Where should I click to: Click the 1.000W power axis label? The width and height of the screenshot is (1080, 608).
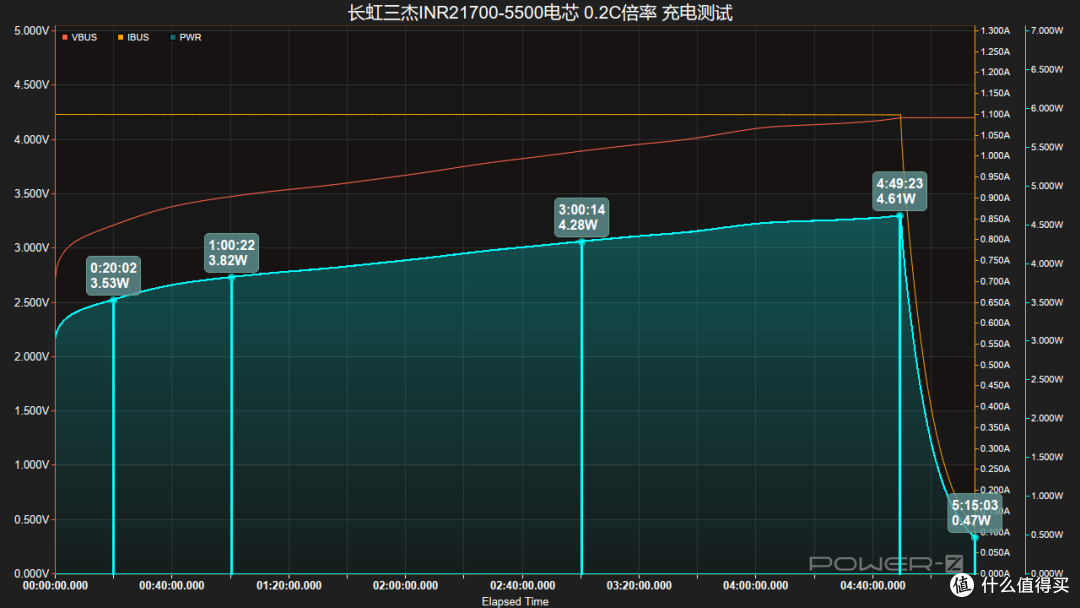tap(1047, 496)
